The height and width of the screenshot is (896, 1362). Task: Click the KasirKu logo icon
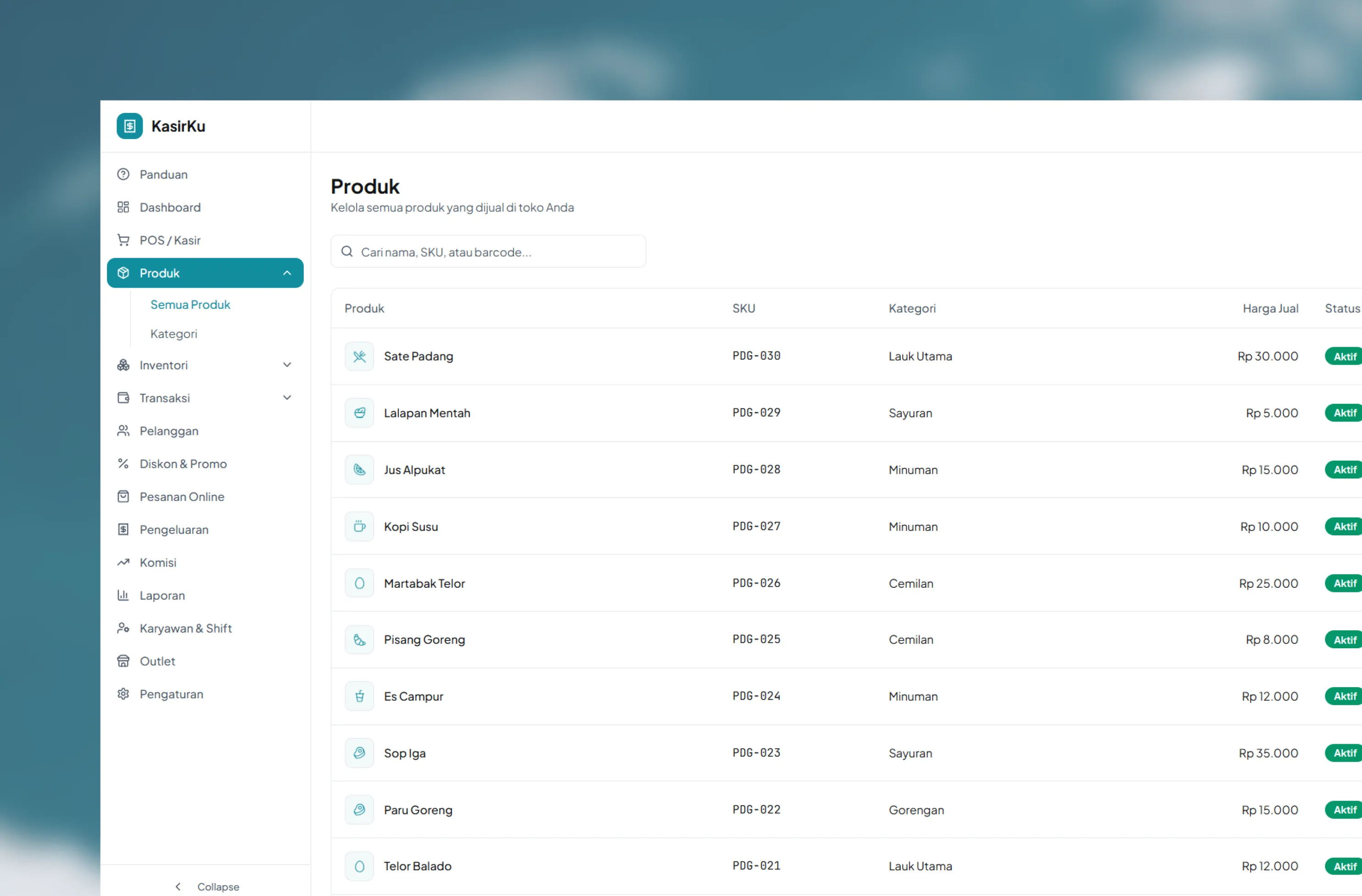click(x=129, y=126)
